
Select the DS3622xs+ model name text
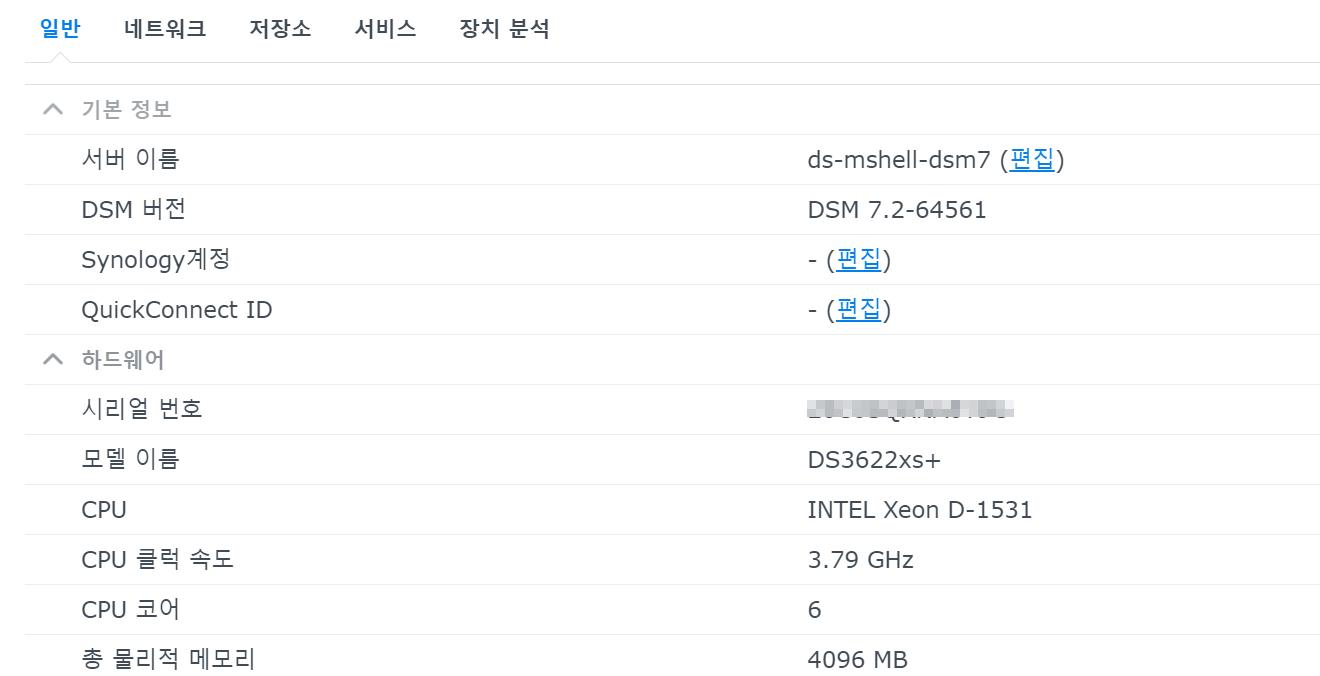874,459
